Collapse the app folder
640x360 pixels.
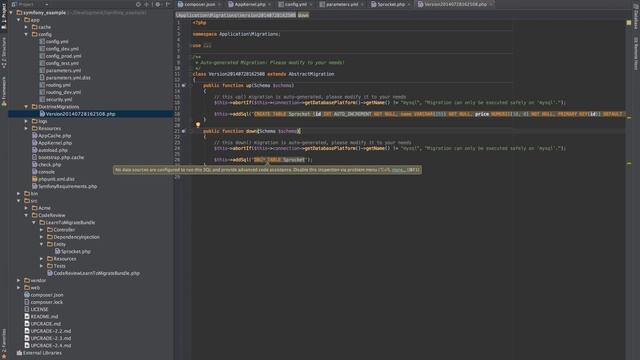pyautogui.click(x=19, y=20)
